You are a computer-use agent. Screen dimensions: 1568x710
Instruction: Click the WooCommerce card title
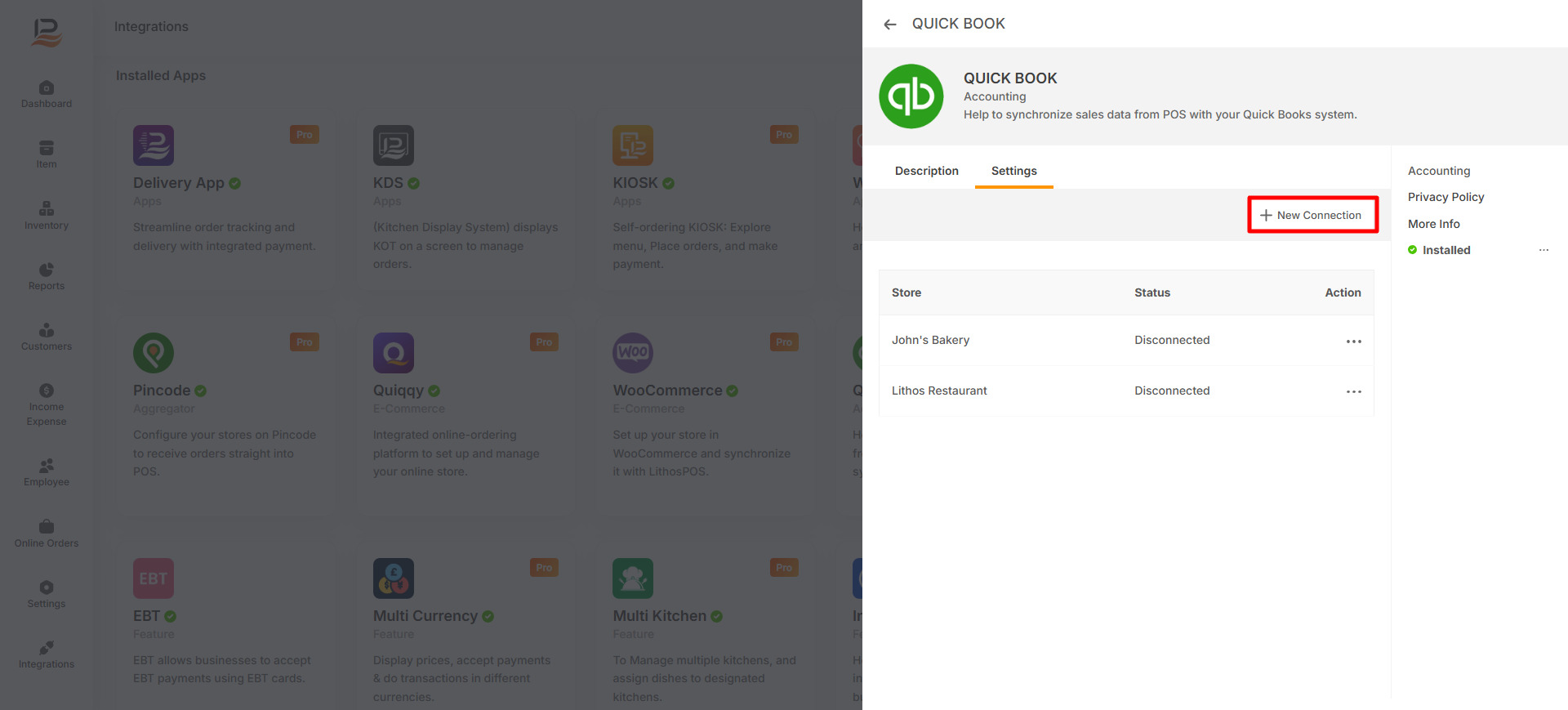[667, 391]
